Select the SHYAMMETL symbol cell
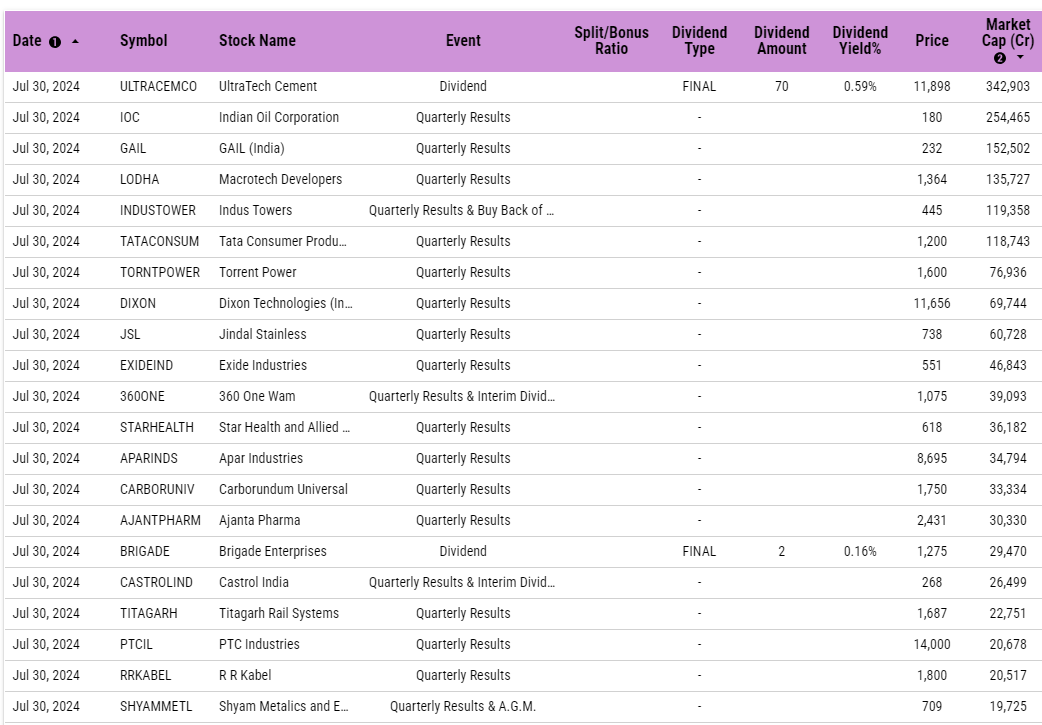This screenshot has height=725, width=1042. 156,706
